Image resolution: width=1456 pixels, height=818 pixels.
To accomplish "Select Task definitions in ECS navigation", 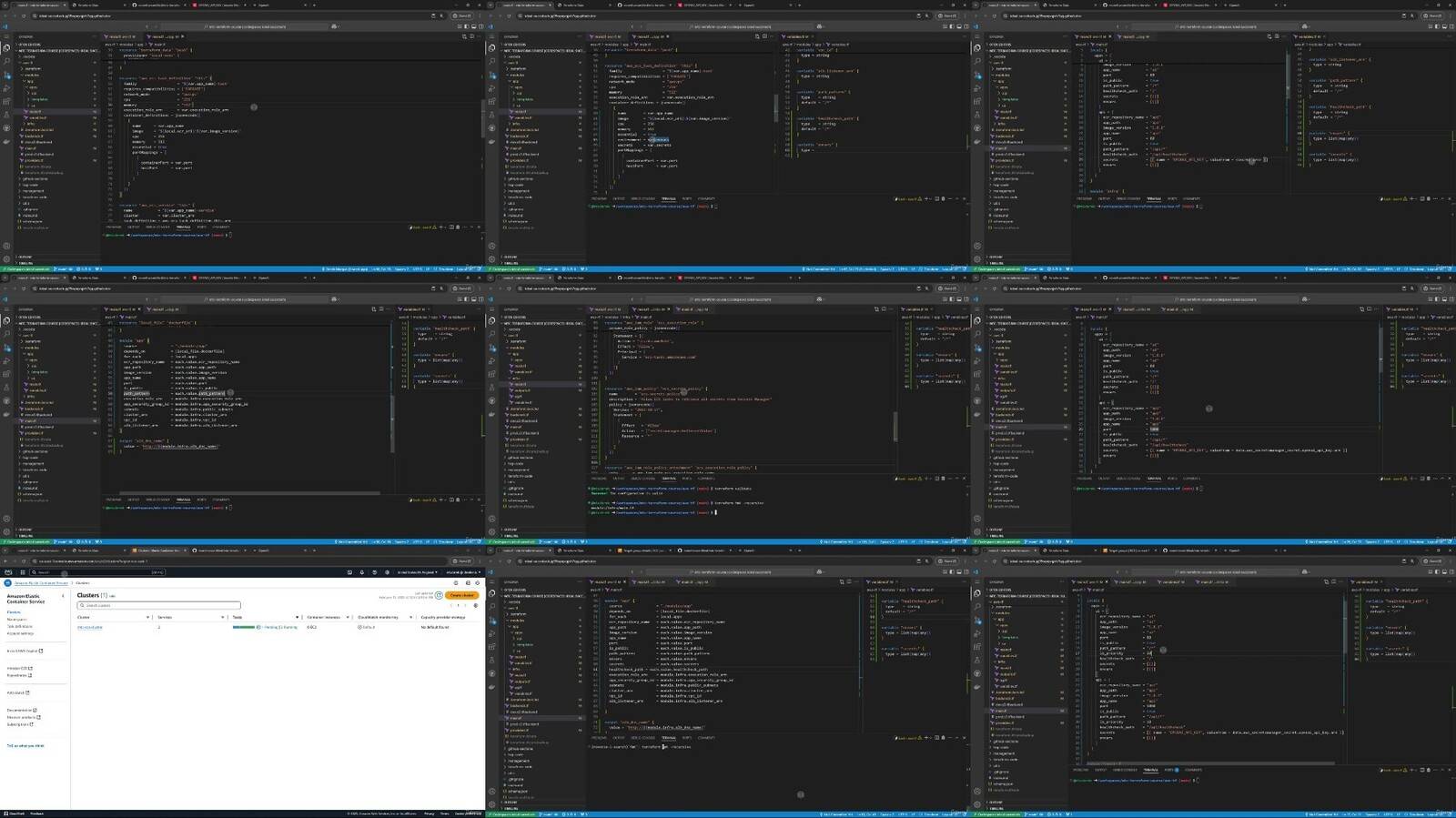I will [19, 626].
